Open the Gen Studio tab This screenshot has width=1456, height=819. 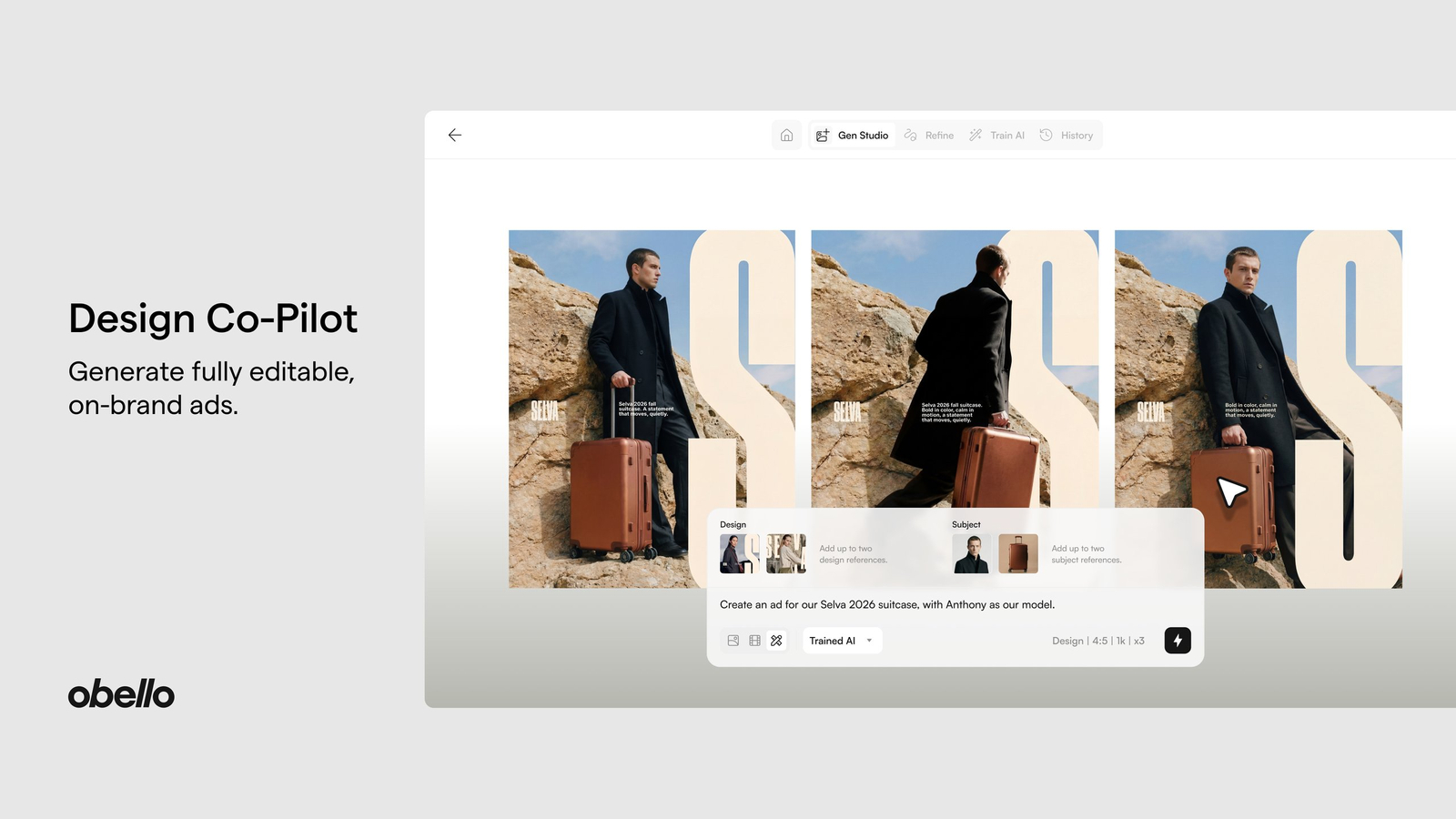click(852, 135)
